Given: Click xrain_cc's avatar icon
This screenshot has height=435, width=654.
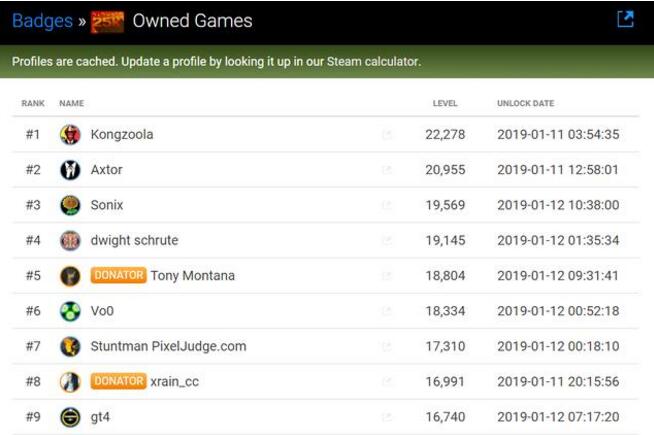Looking at the screenshot, I should (70, 382).
